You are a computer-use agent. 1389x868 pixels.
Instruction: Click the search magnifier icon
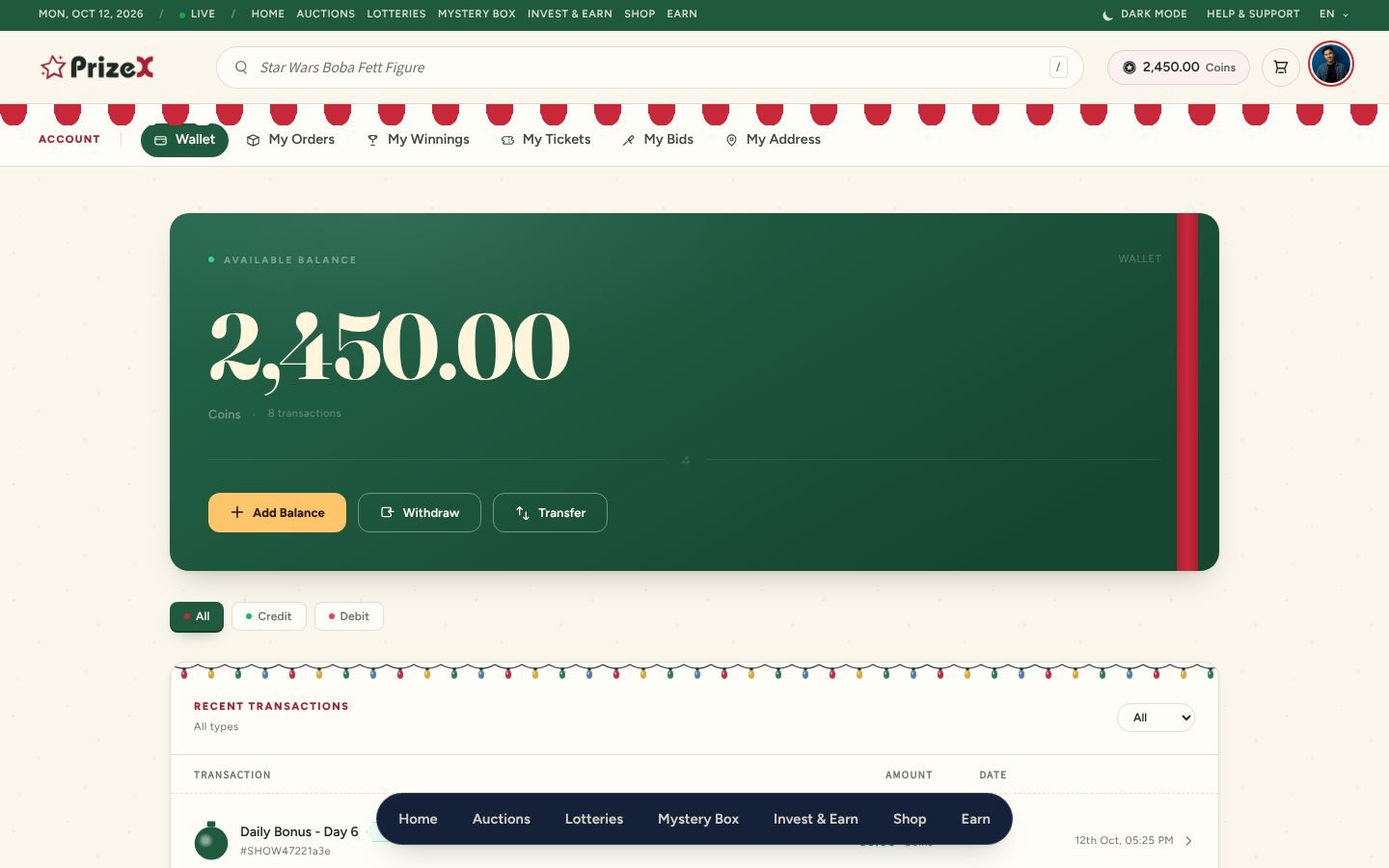241,68
